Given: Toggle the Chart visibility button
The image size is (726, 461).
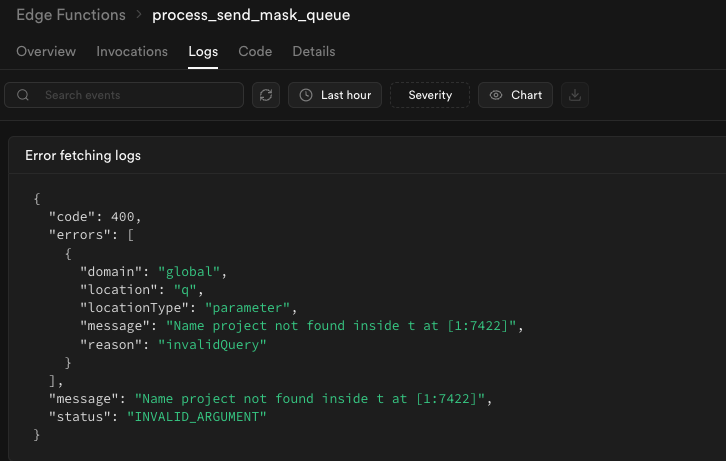Looking at the screenshot, I should 515,95.
